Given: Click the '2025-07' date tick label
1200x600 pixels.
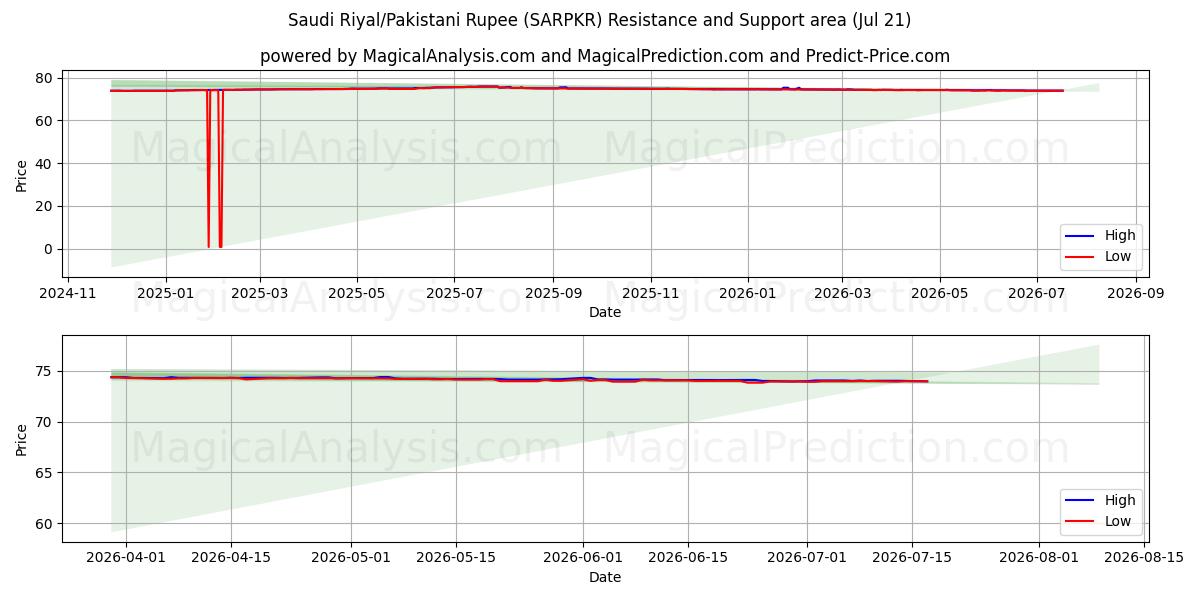Looking at the screenshot, I should (454, 293).
